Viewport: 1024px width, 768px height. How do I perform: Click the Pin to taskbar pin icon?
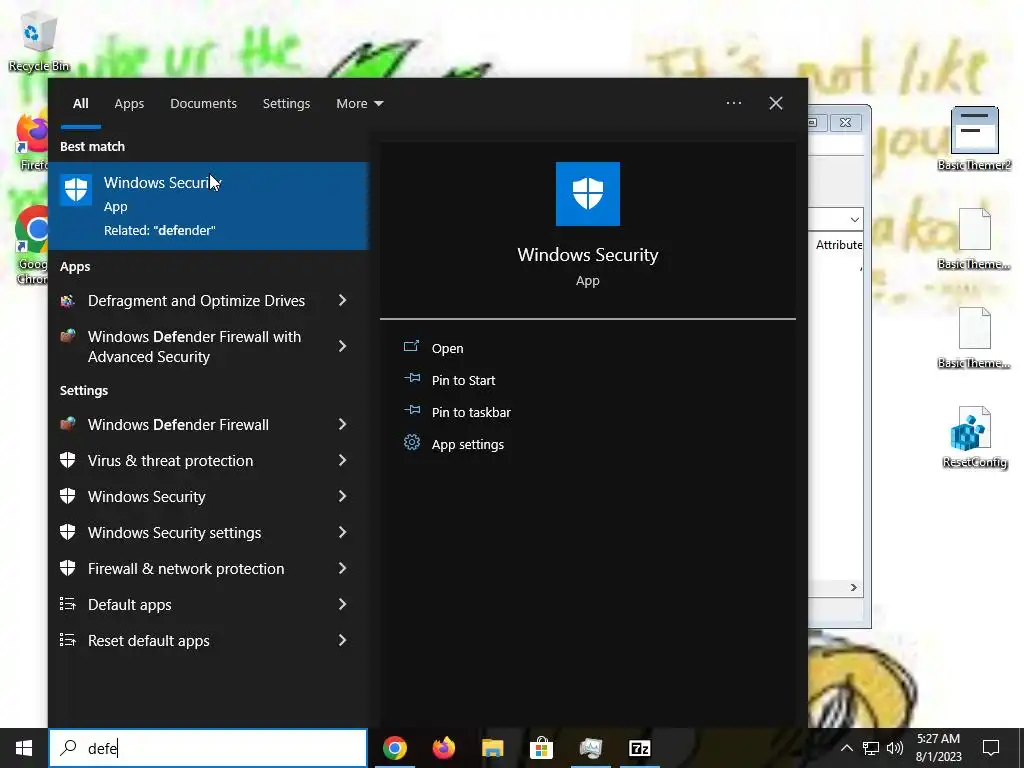(411, 411)
